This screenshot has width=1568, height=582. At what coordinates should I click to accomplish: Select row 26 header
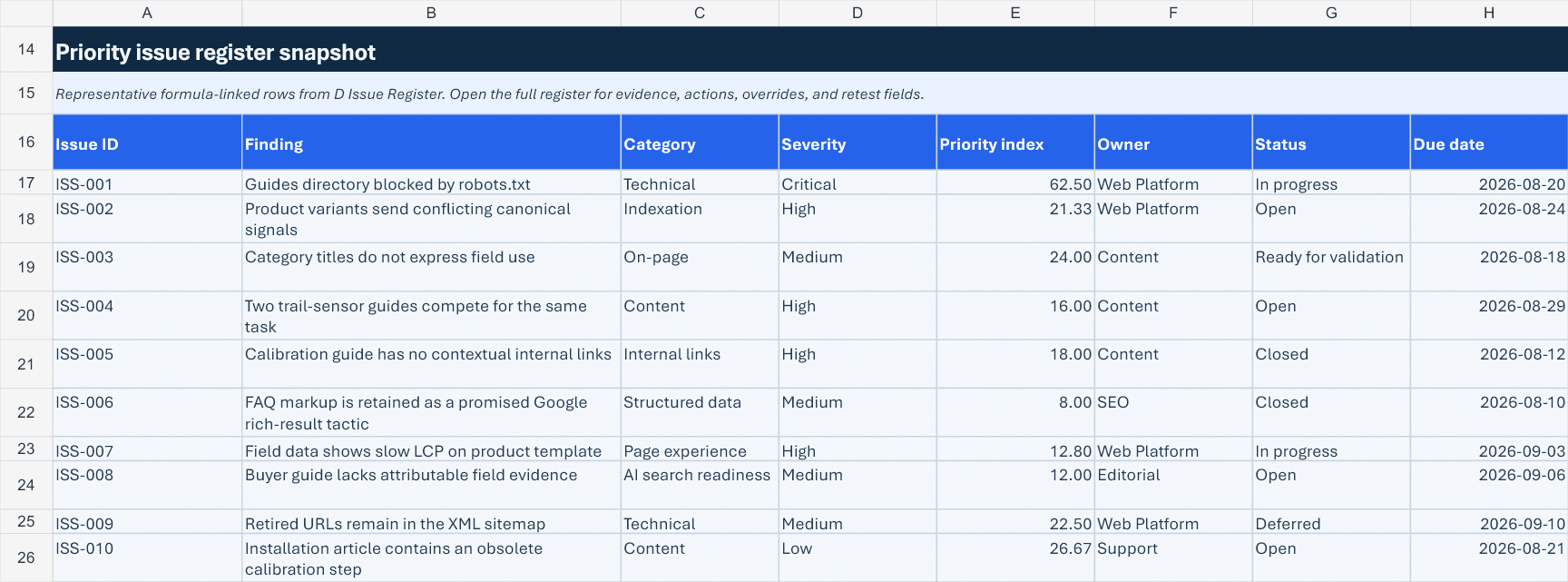coord(26,557)
